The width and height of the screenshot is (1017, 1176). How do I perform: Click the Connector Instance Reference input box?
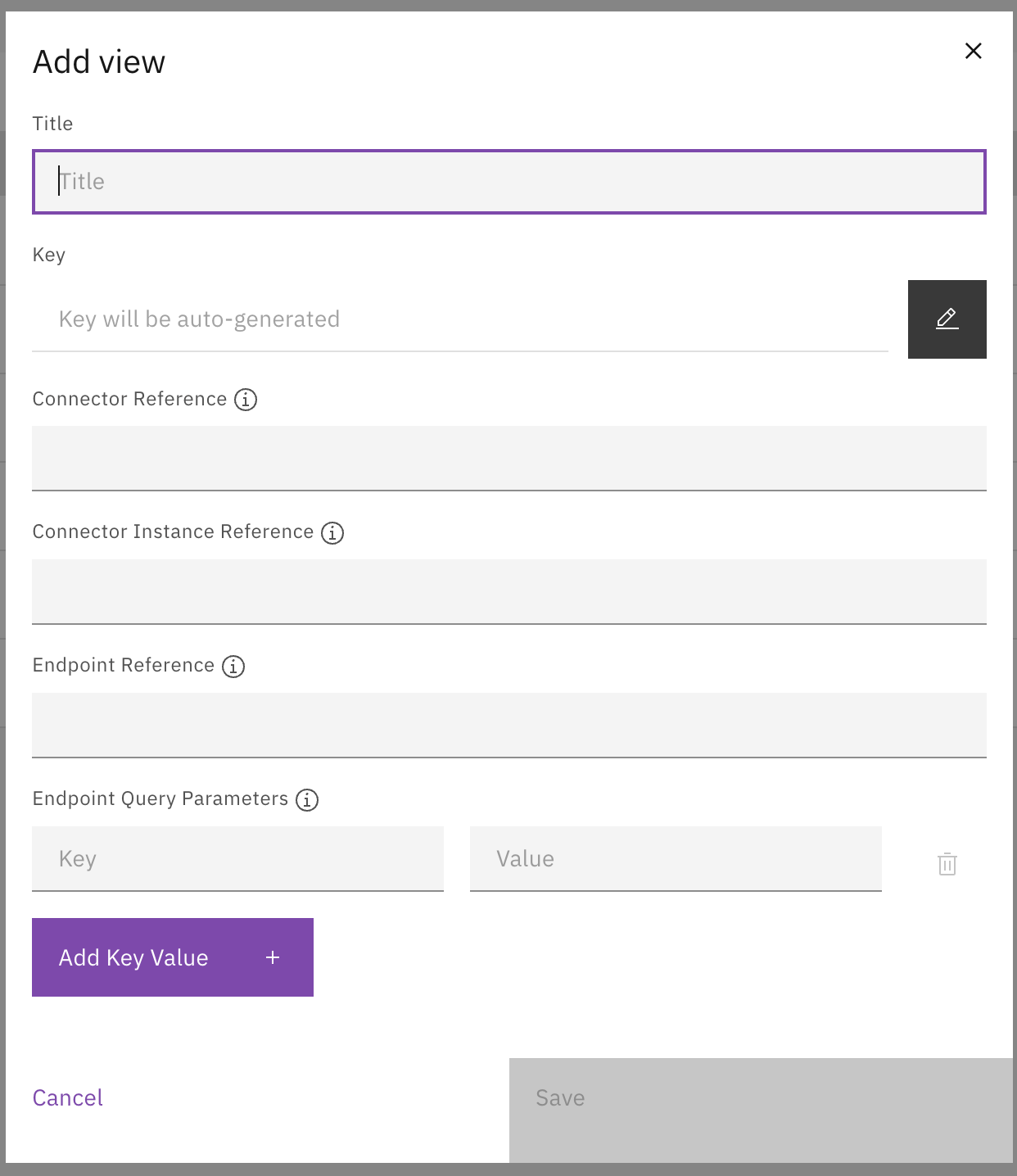(x=508, y=591)
